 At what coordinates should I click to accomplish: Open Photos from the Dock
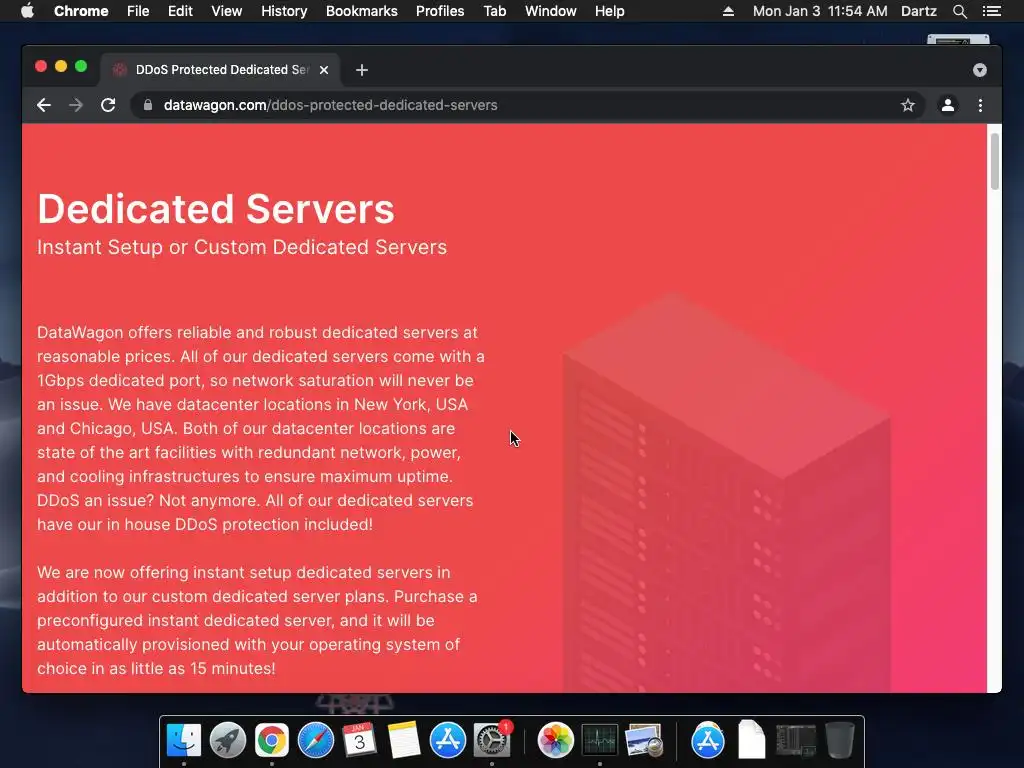(x=555, y=740)
